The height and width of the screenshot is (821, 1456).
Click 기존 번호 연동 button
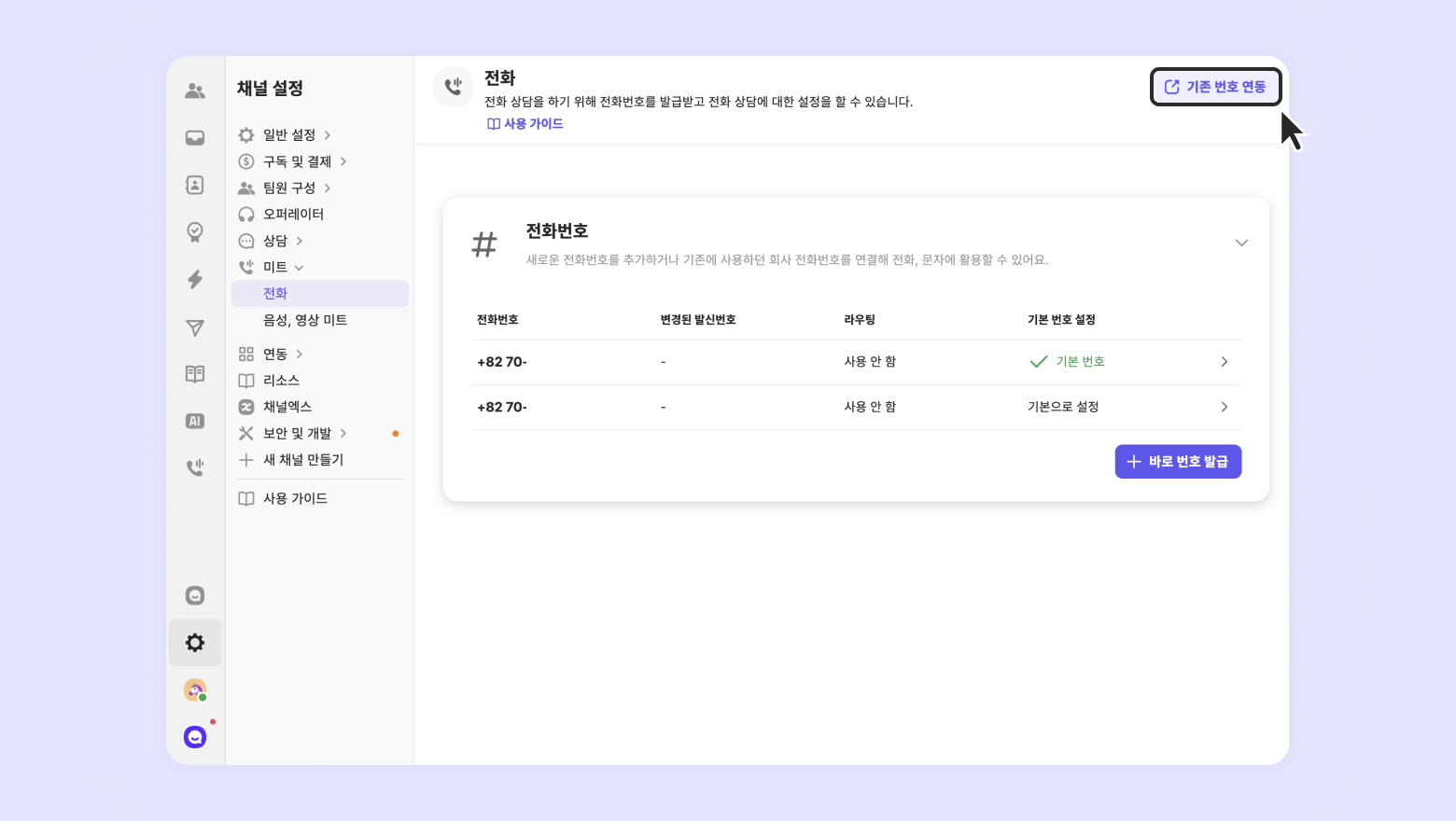point(1215,87)
